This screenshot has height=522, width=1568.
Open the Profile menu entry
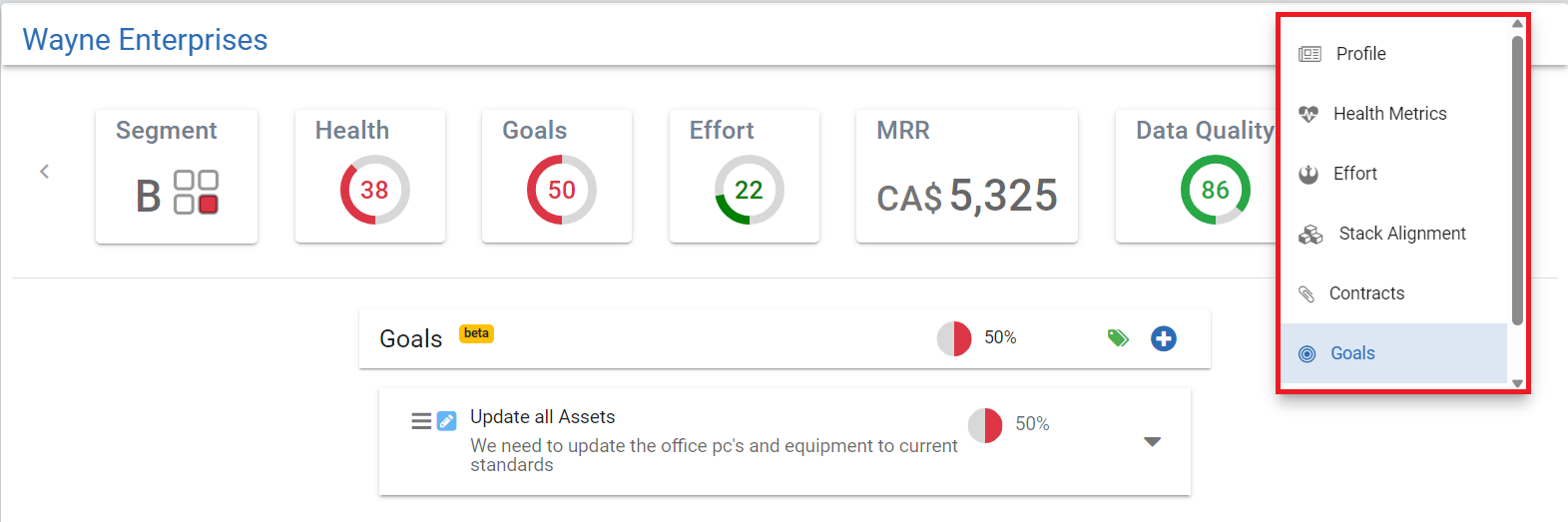(1393, 54)
